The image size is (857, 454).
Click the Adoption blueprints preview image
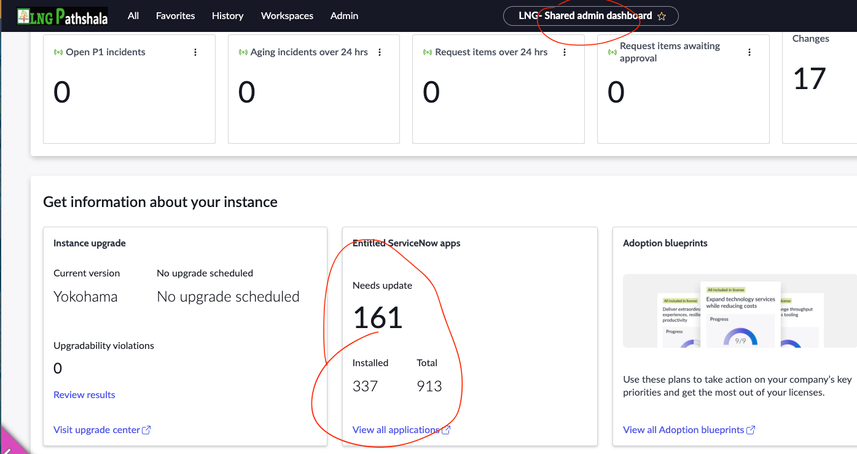tap(740, 311)
